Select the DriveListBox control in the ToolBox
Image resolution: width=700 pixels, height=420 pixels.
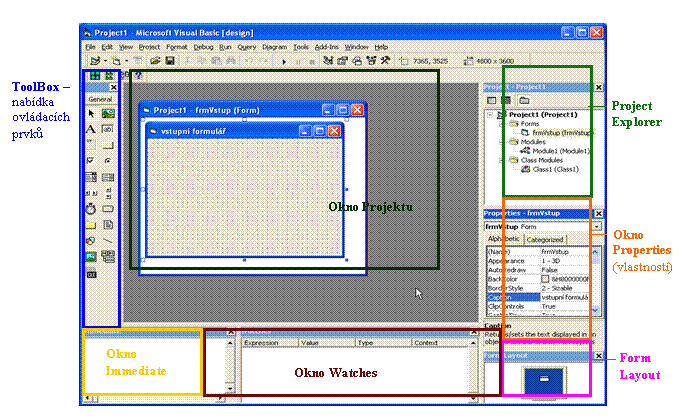click(x=108, y=208)
